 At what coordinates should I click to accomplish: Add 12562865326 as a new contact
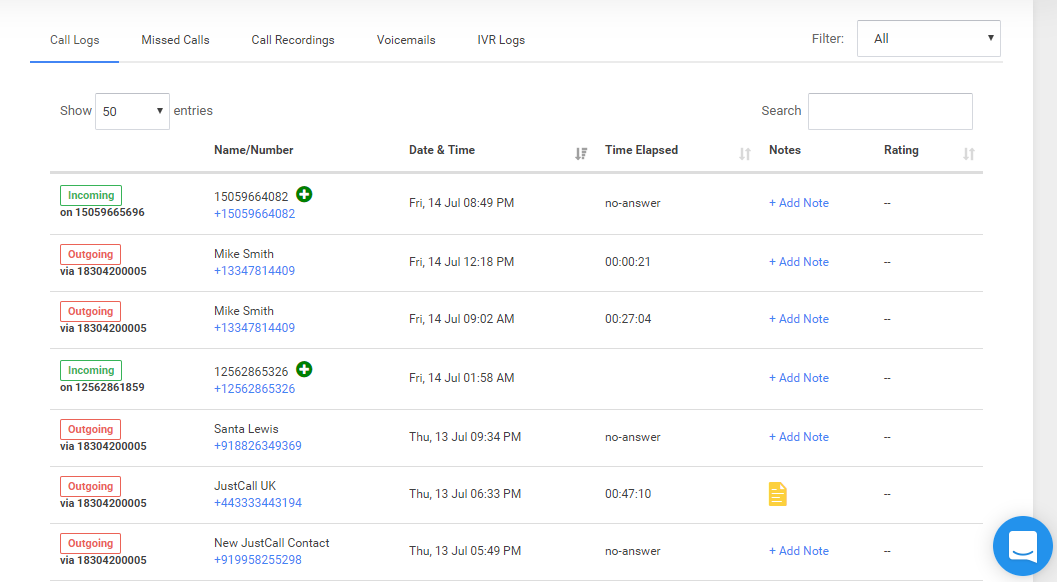(304, 370)
